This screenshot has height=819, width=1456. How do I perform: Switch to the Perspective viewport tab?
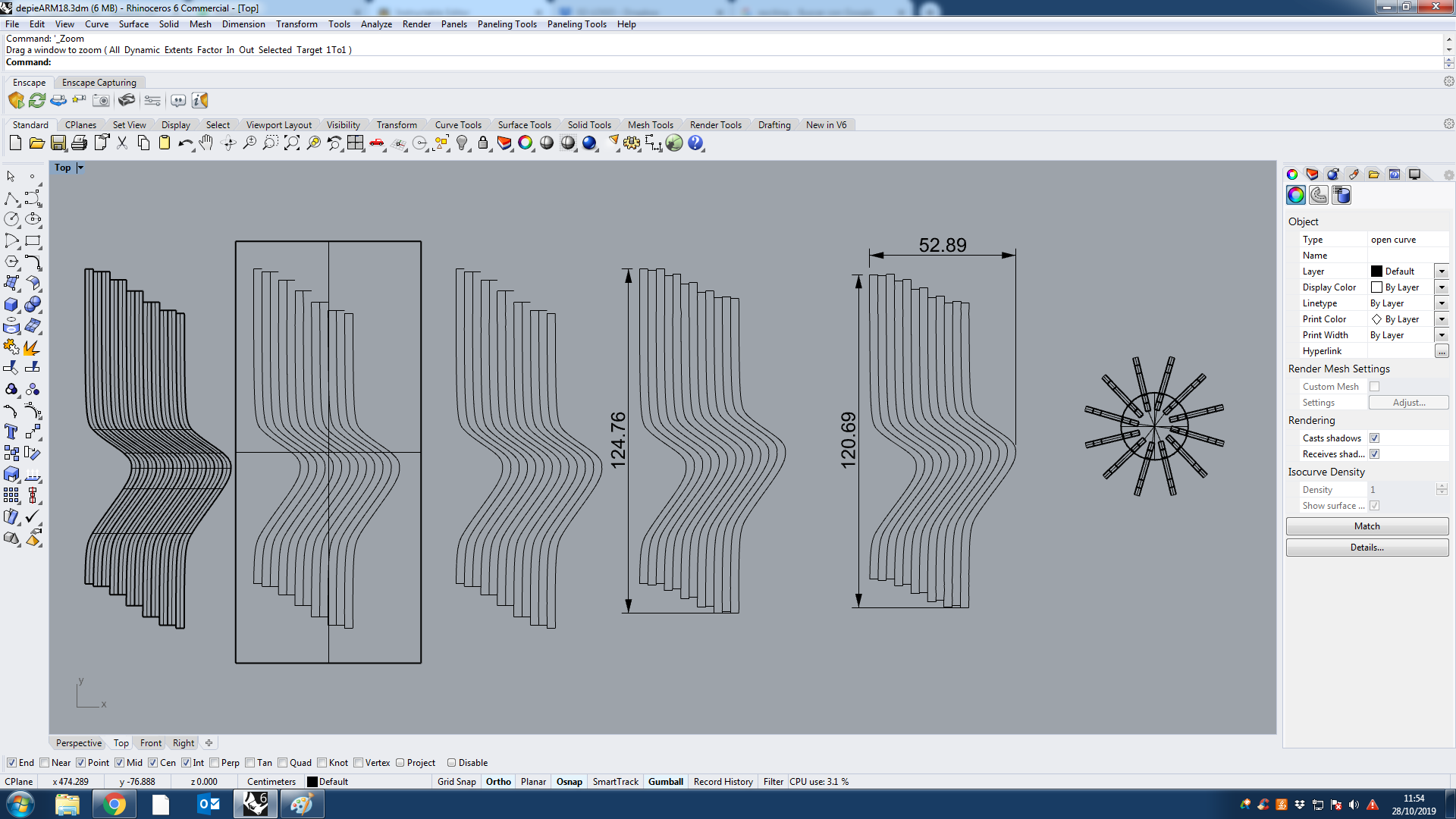pos(77,742)
